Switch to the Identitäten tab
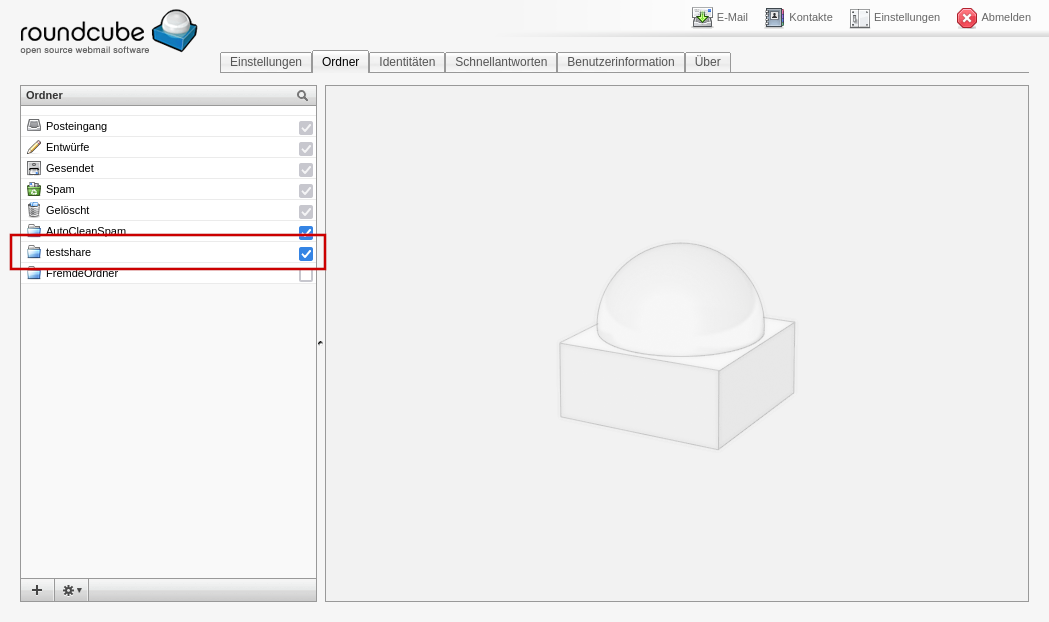The height and width of the screenshot is (622, 1049). tap(407, 62)
